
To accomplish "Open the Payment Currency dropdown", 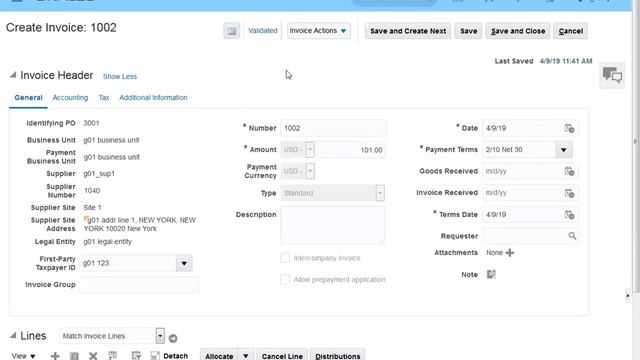I will 310,171.
